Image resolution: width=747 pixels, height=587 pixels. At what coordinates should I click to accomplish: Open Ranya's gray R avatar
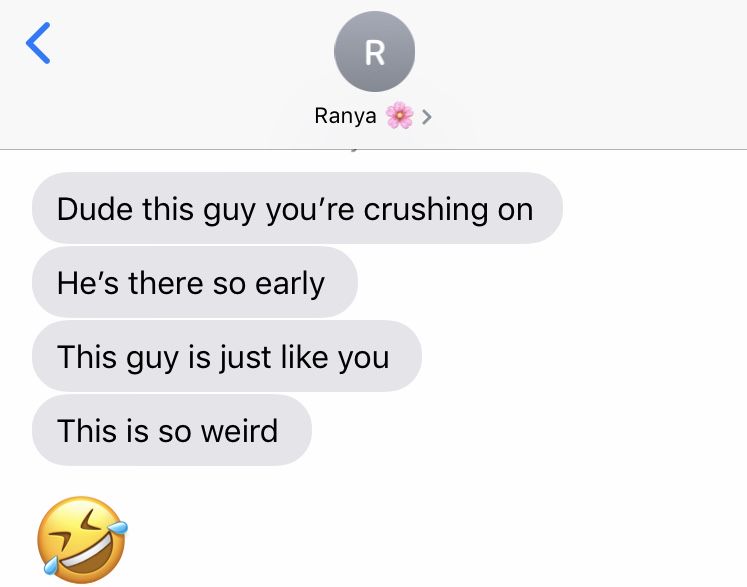tap(374, 51)
